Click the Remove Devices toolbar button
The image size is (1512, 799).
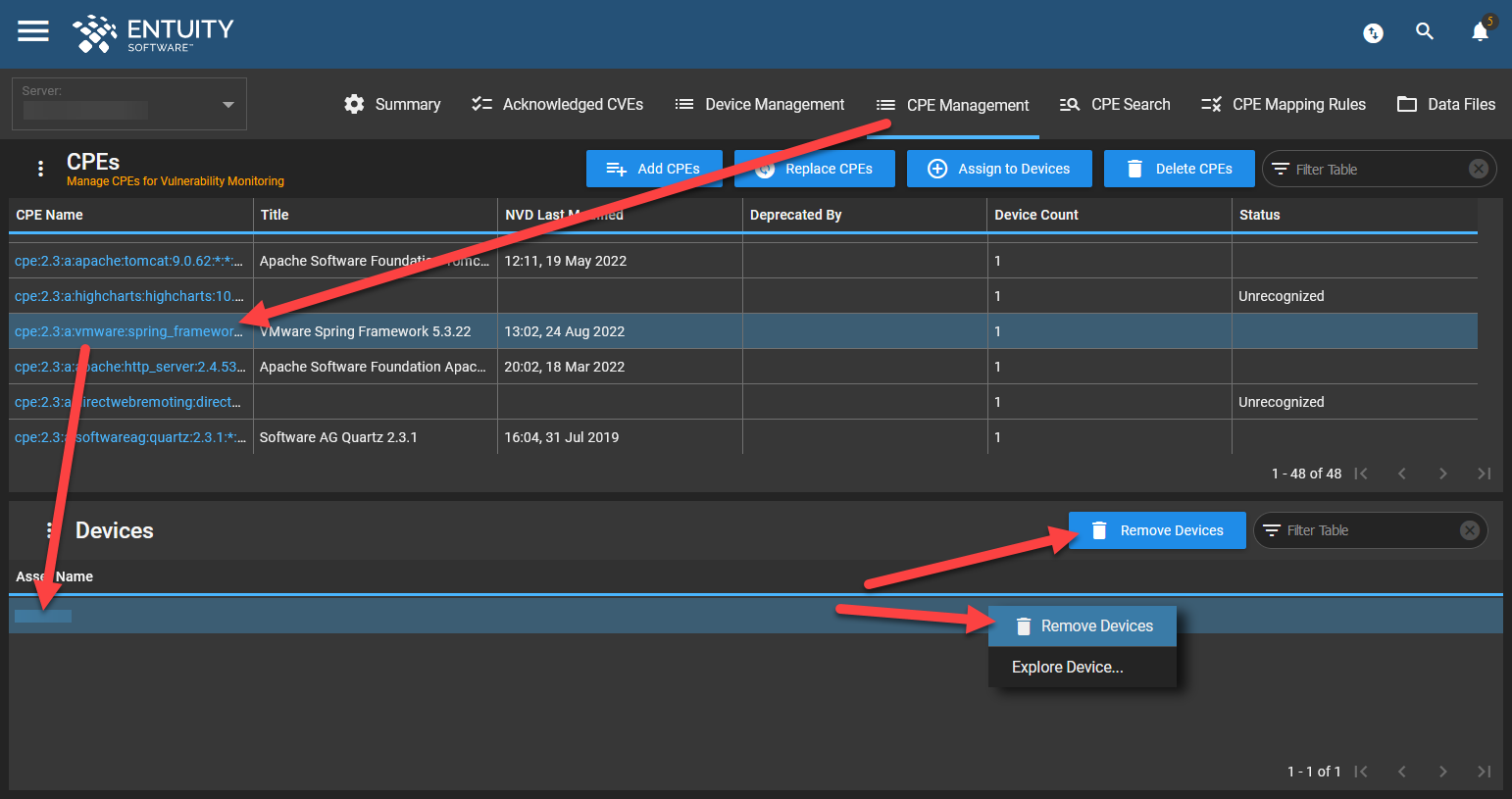point(1157,530)
